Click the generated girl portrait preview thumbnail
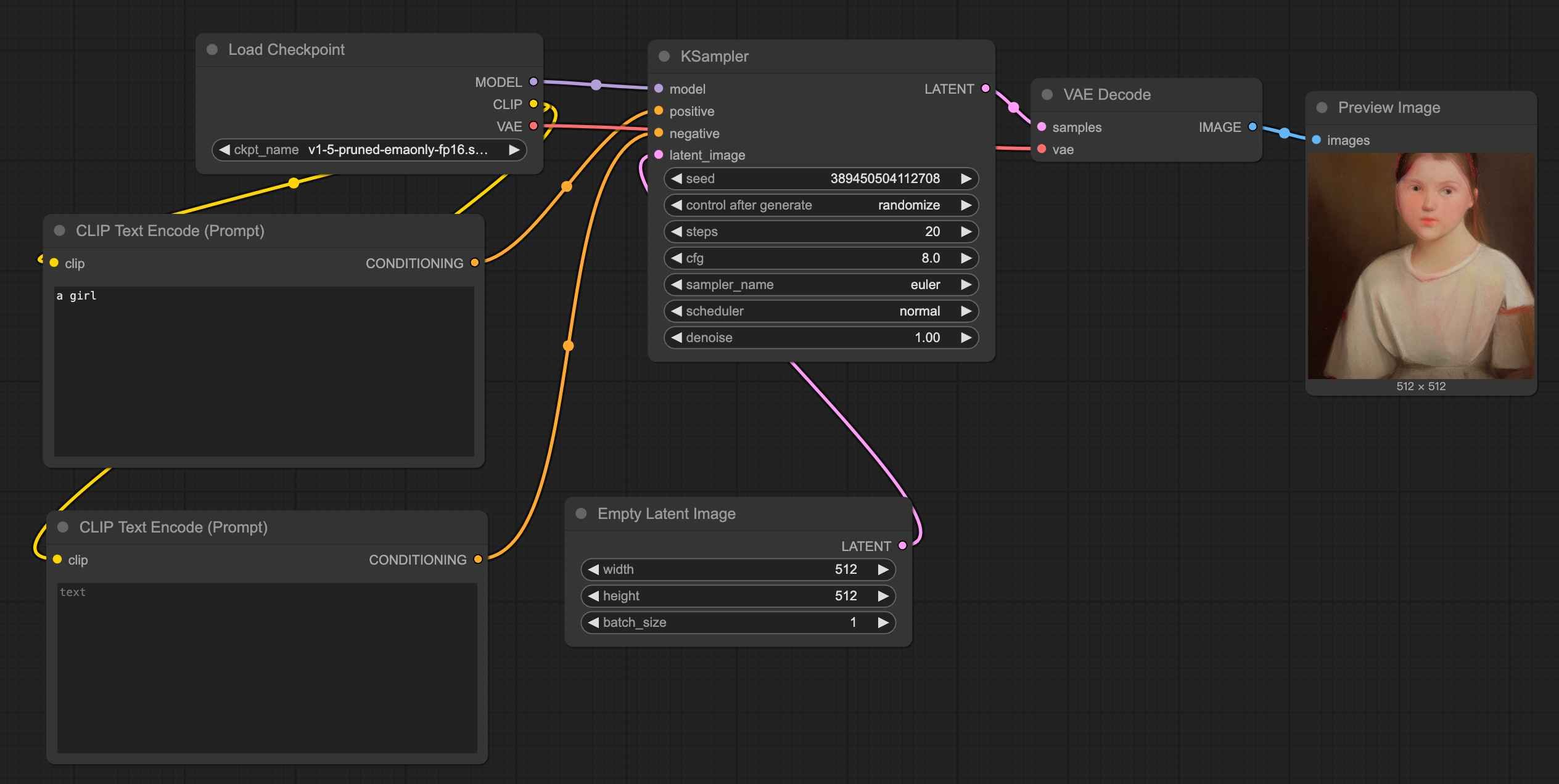 [1421, 266]
